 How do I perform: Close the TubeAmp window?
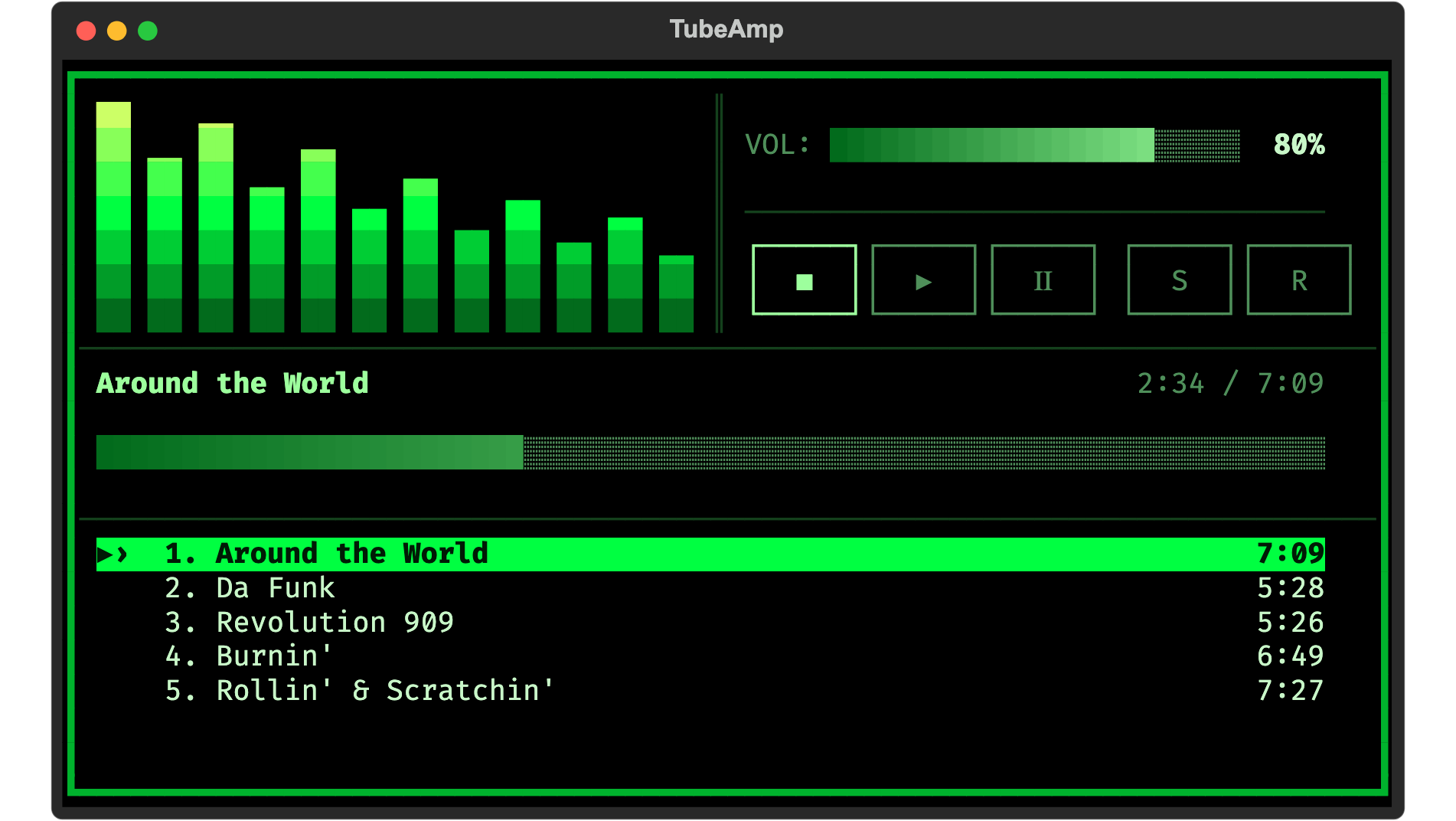pyautogui.click(x=87, y=31)
